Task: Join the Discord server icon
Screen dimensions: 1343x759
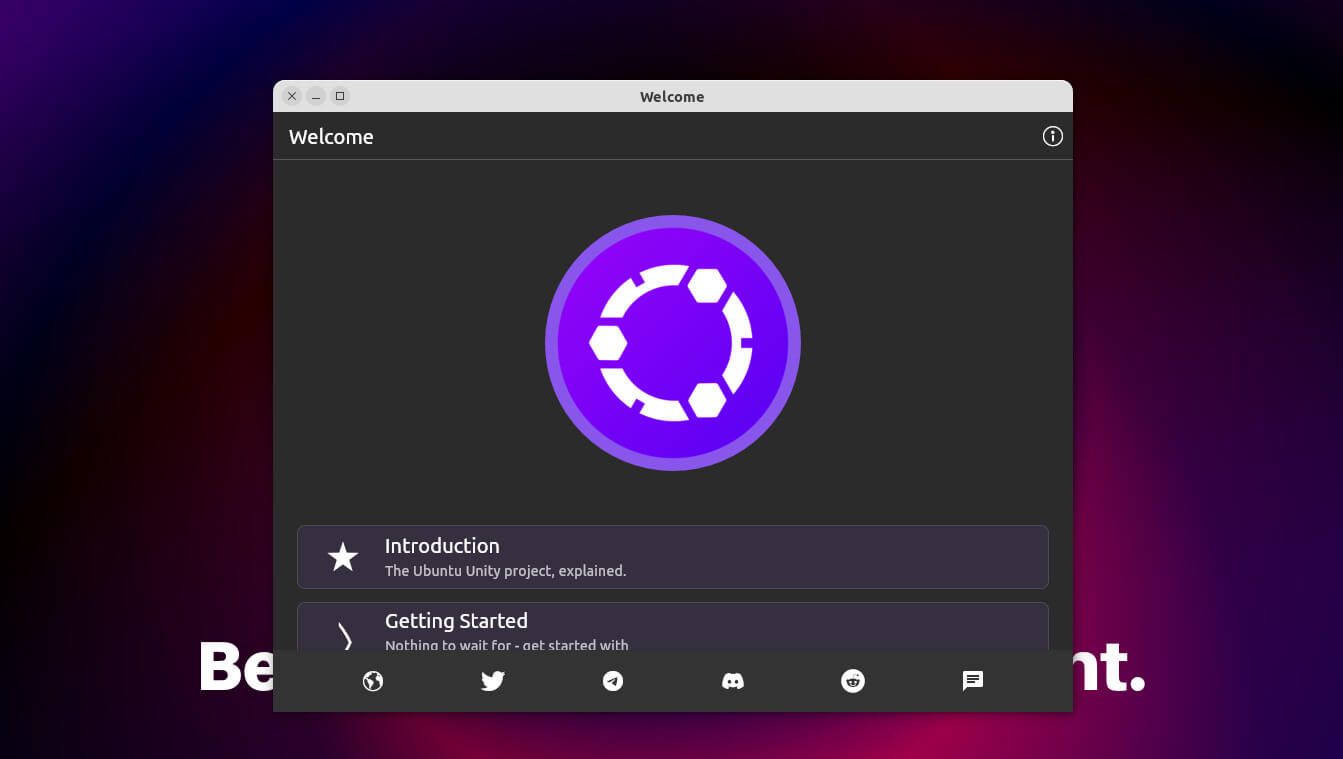Action: [x=733, y=681]
